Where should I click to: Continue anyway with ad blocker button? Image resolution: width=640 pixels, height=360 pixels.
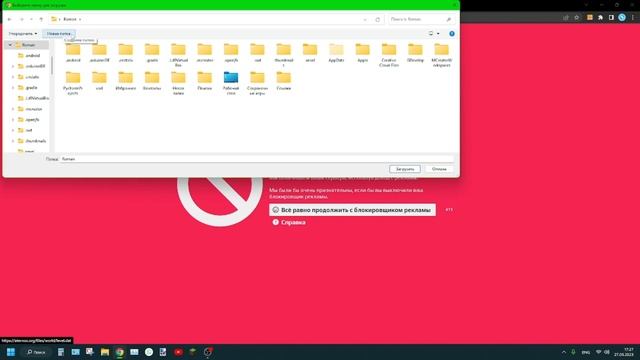click(352, 210)
